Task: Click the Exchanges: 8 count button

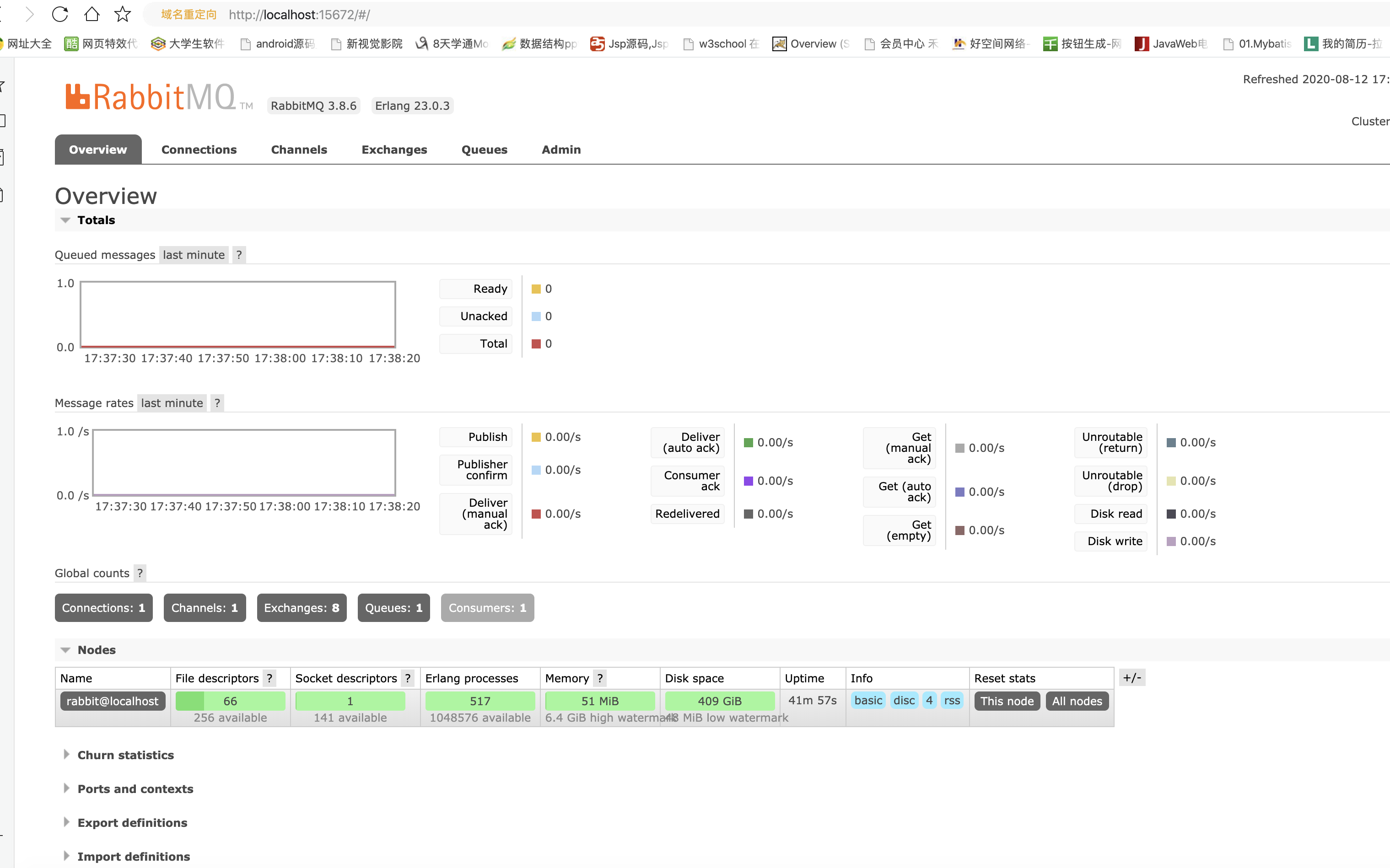Action: tap(302, 607)
